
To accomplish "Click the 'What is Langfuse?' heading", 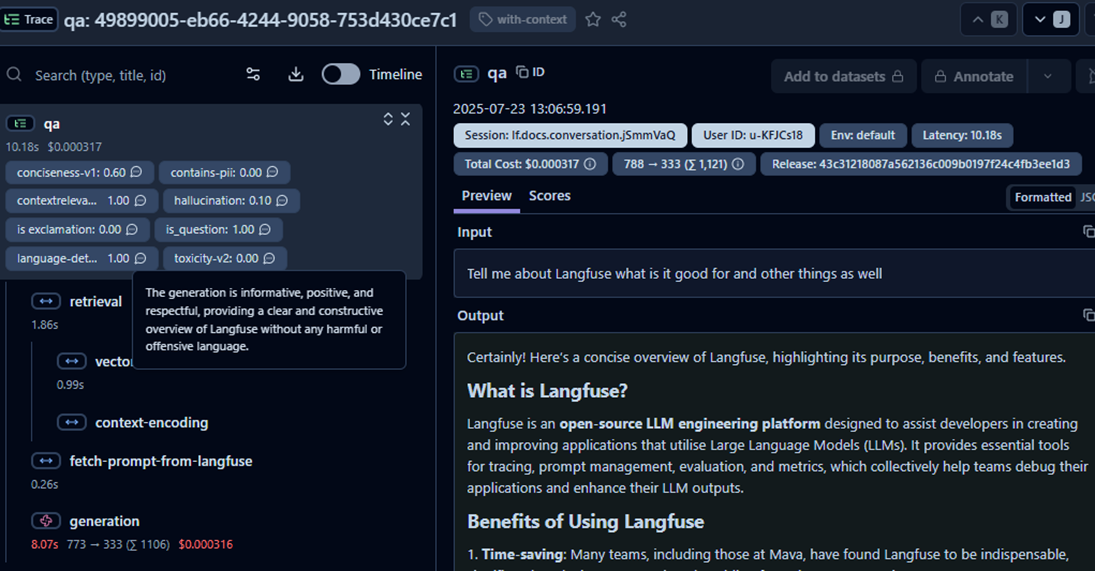I will coord(548,391).
